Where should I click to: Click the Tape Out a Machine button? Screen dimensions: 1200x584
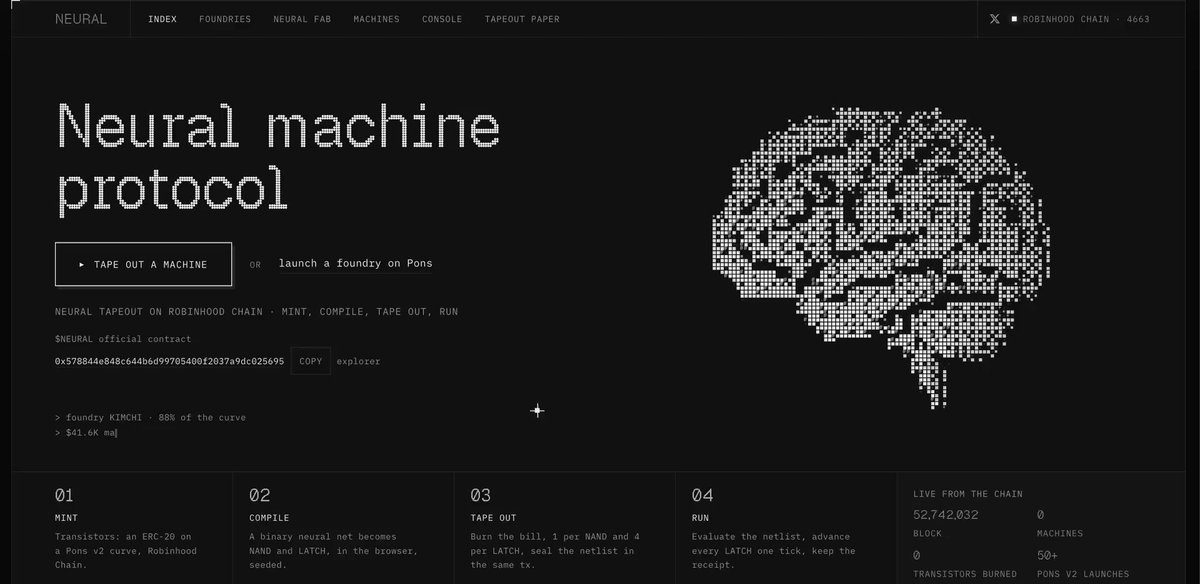pyautogui.click(x=143, y=264)
